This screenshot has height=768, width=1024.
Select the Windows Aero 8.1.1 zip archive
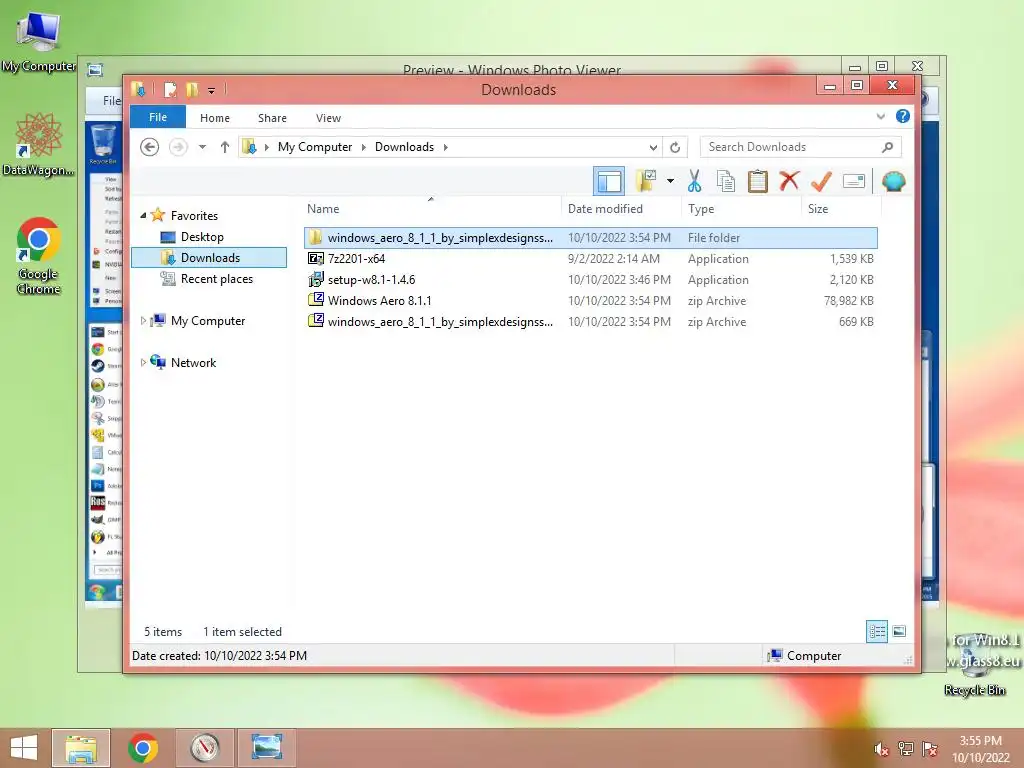[x=590, y=300]
